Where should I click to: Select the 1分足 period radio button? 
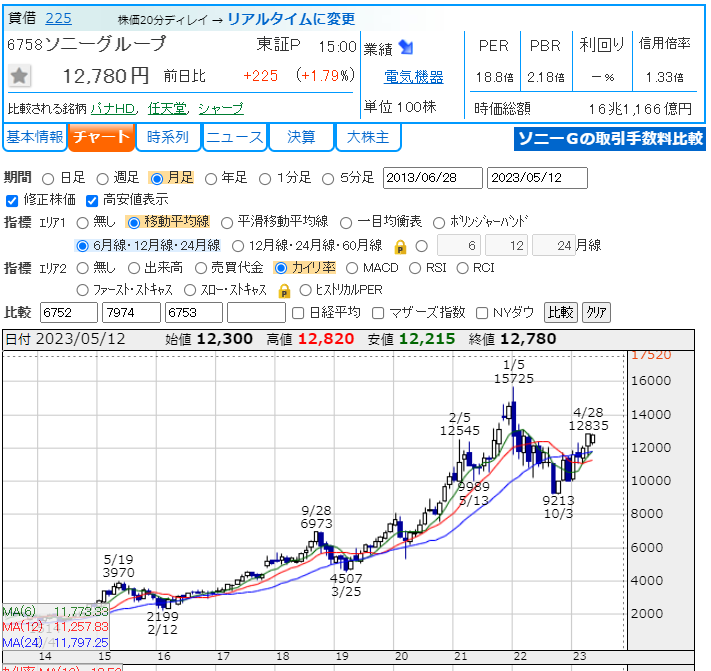[x=265, y=179]
